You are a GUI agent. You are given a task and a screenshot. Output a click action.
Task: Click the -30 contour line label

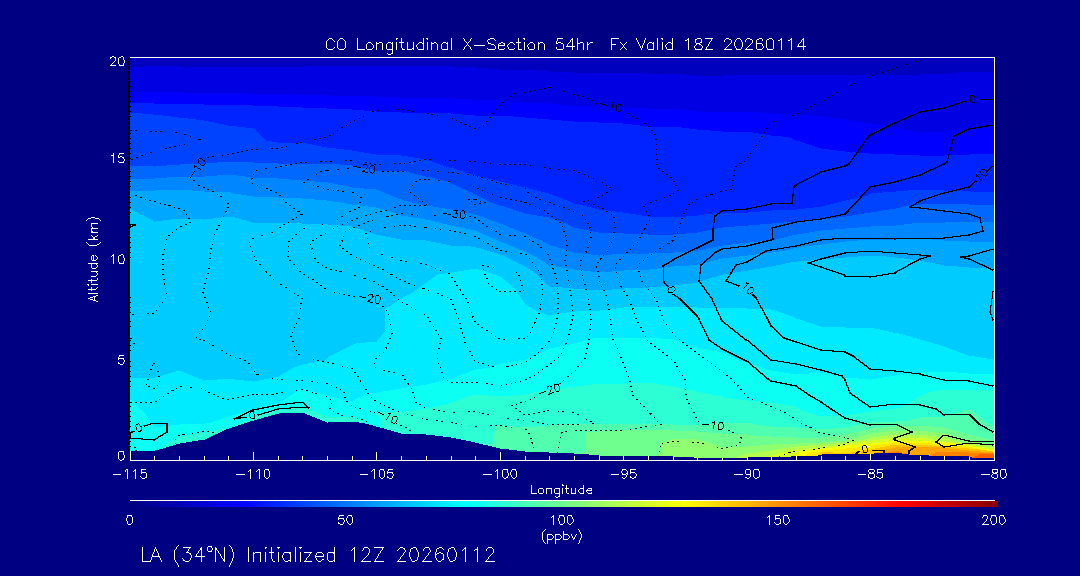(x=455, y=214)
